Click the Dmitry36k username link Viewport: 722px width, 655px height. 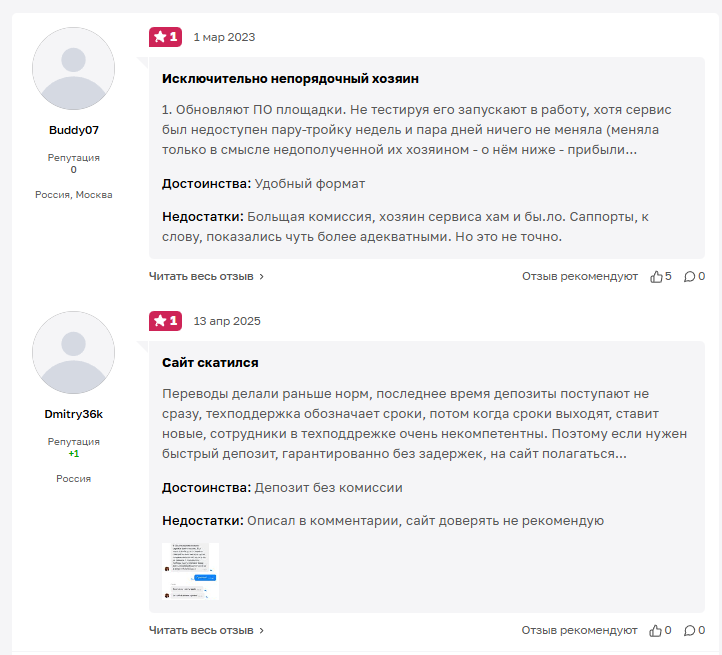74,413
